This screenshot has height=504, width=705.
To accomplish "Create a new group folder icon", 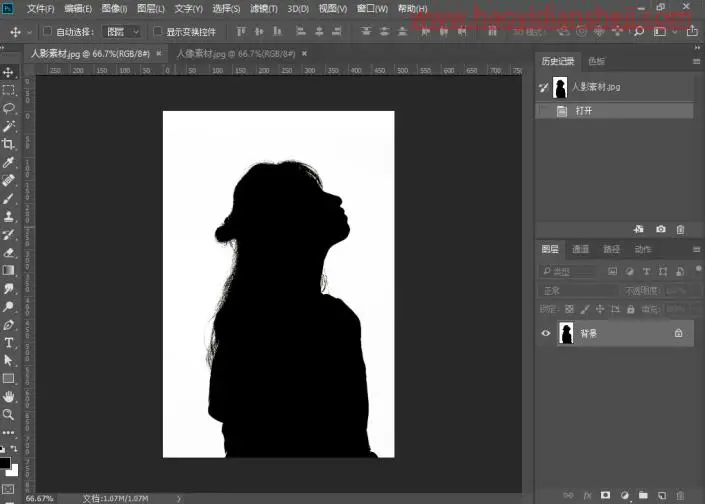I will (643, 495).
